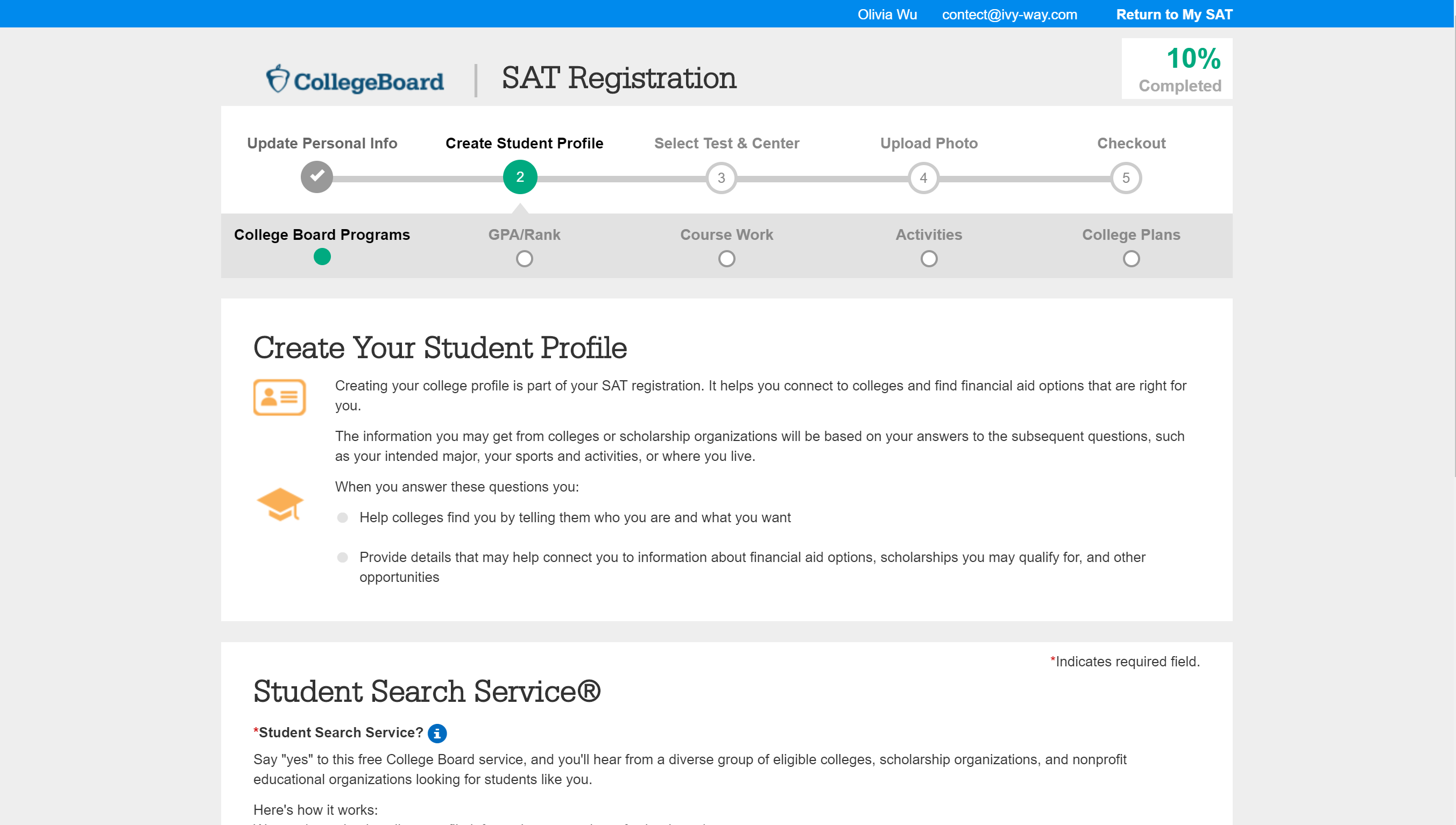The width and height of the screenshot is (1456, 825).
Task: Click step 5 Checkout circle
Action: click(x=1126, y=178)
